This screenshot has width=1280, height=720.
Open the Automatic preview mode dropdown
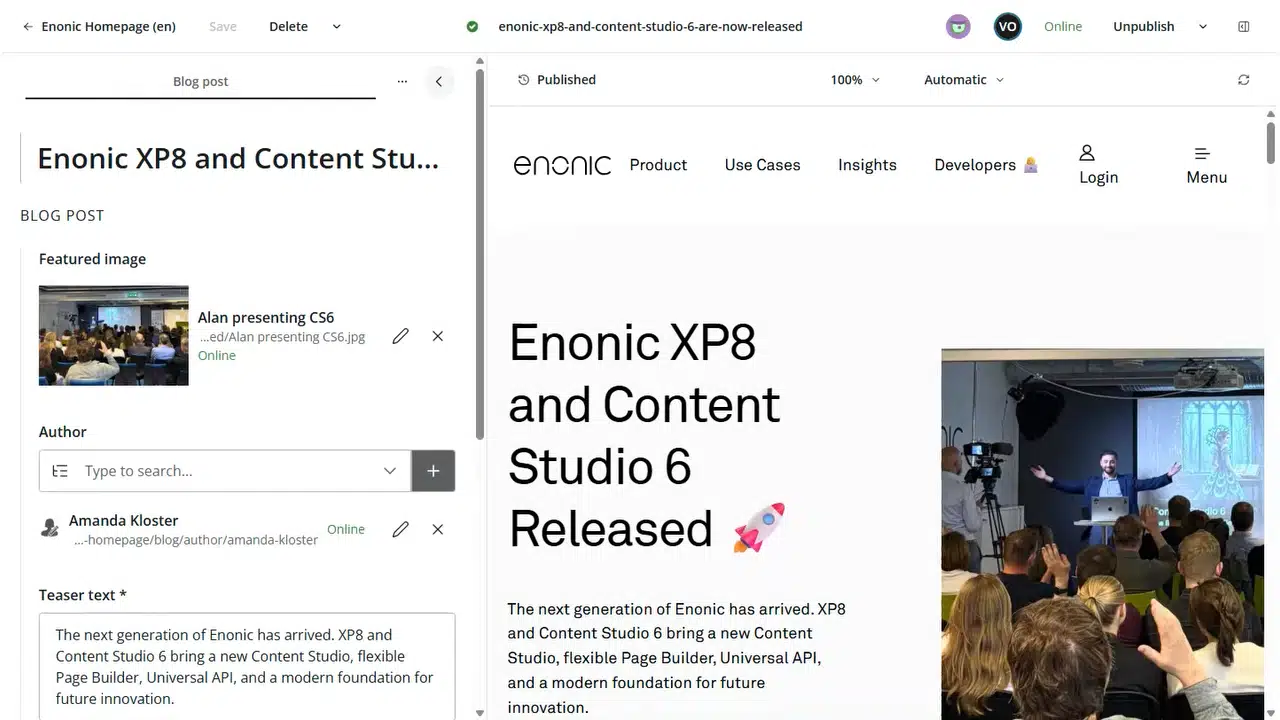coord(964,80)
